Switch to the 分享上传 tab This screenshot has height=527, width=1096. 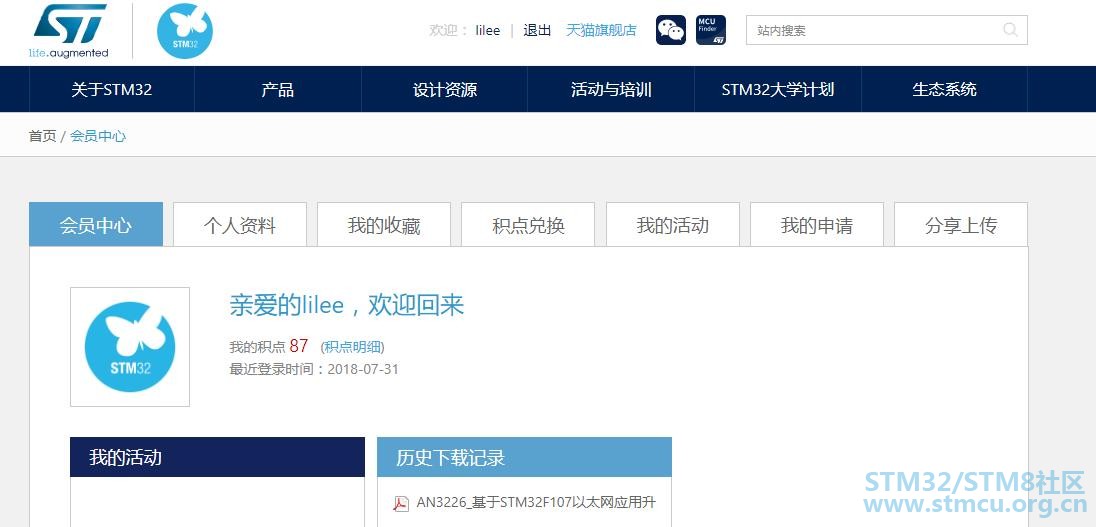[x=961, y=225]
